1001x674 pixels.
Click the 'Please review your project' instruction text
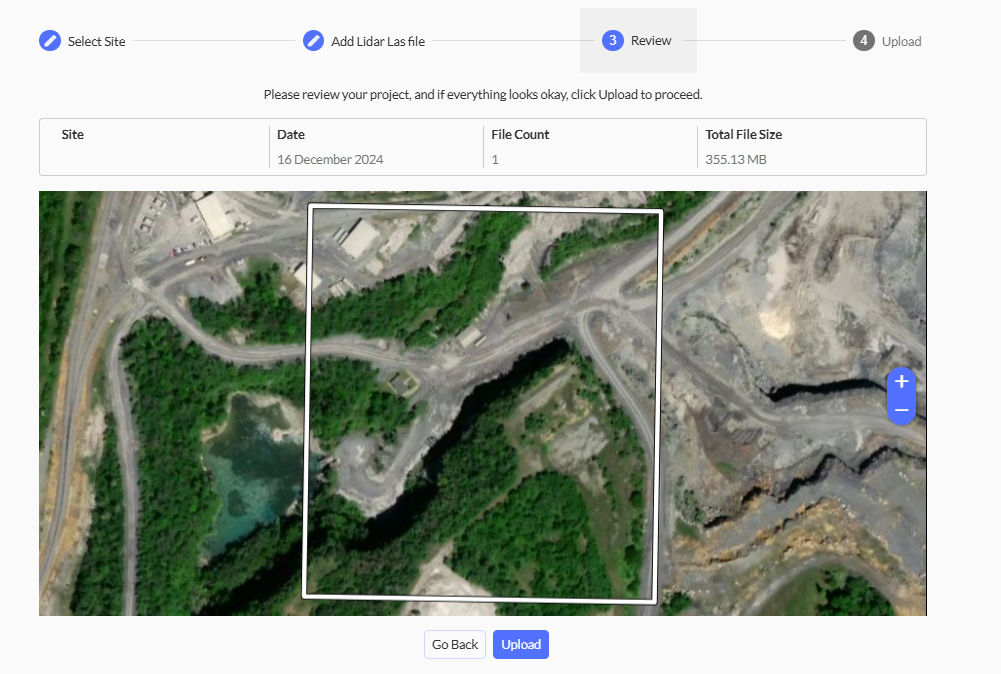coord(483,95)
